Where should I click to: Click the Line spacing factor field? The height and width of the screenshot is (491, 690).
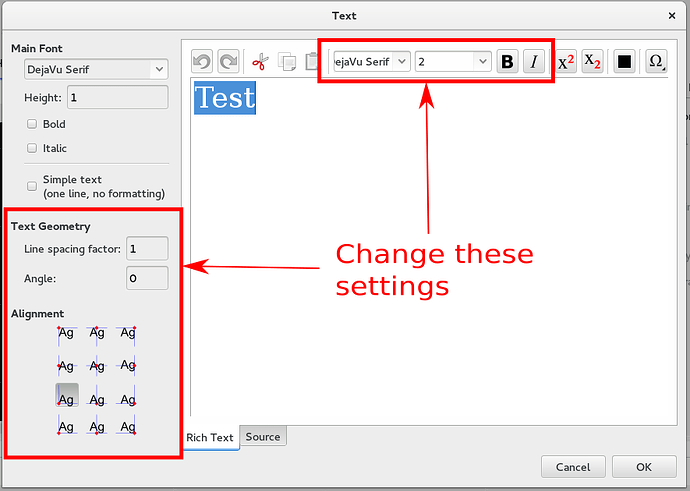point(147,248)
